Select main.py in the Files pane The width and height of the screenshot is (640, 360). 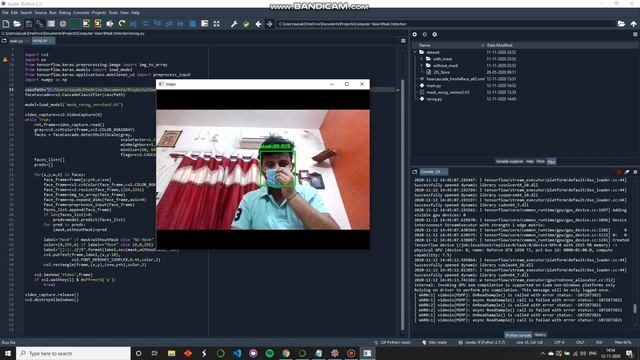click(433, 86)
